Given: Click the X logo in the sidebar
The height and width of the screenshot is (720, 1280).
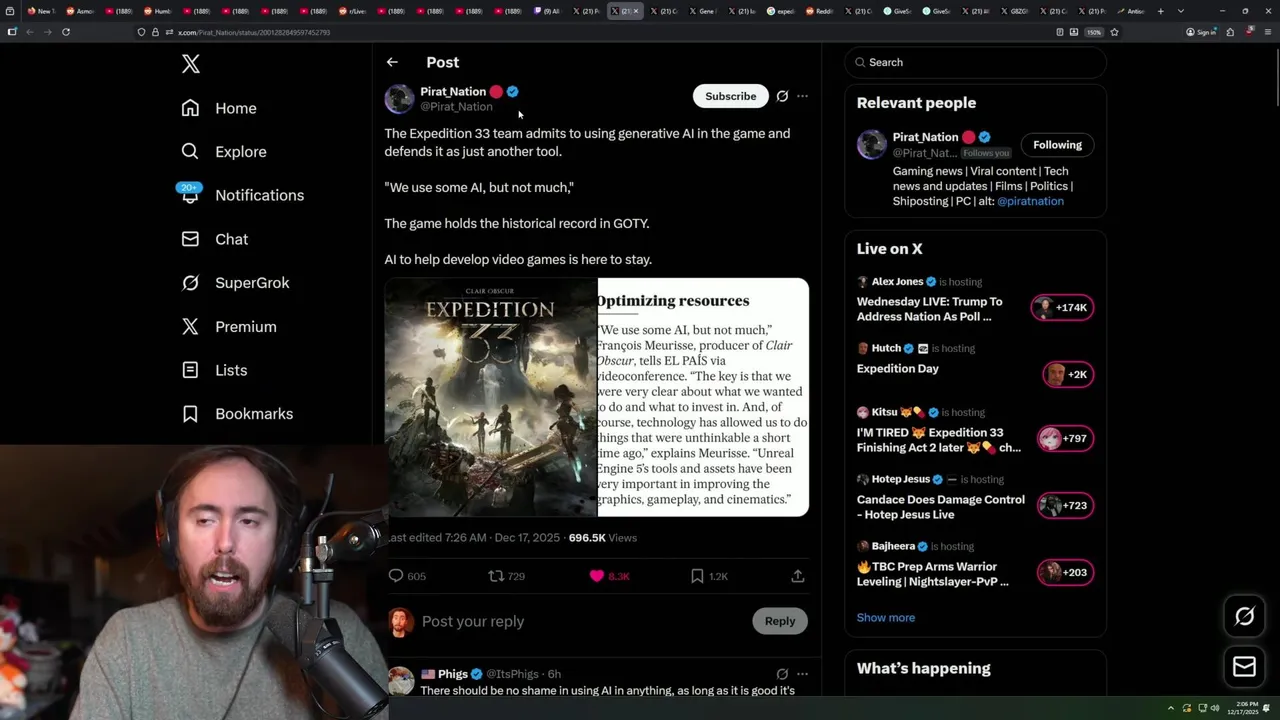Looking at the screenshot, I should pos(191,64).
